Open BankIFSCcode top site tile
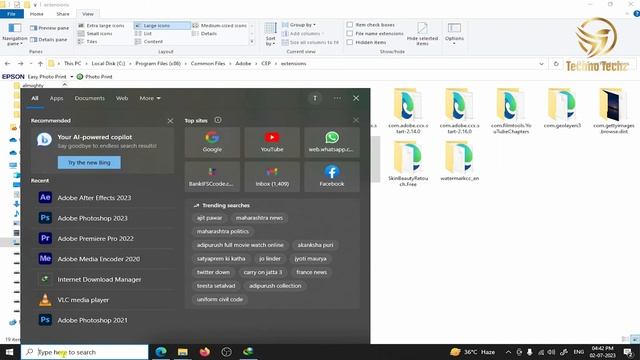This screenshot has height=360, width=640. pos(212,177)
